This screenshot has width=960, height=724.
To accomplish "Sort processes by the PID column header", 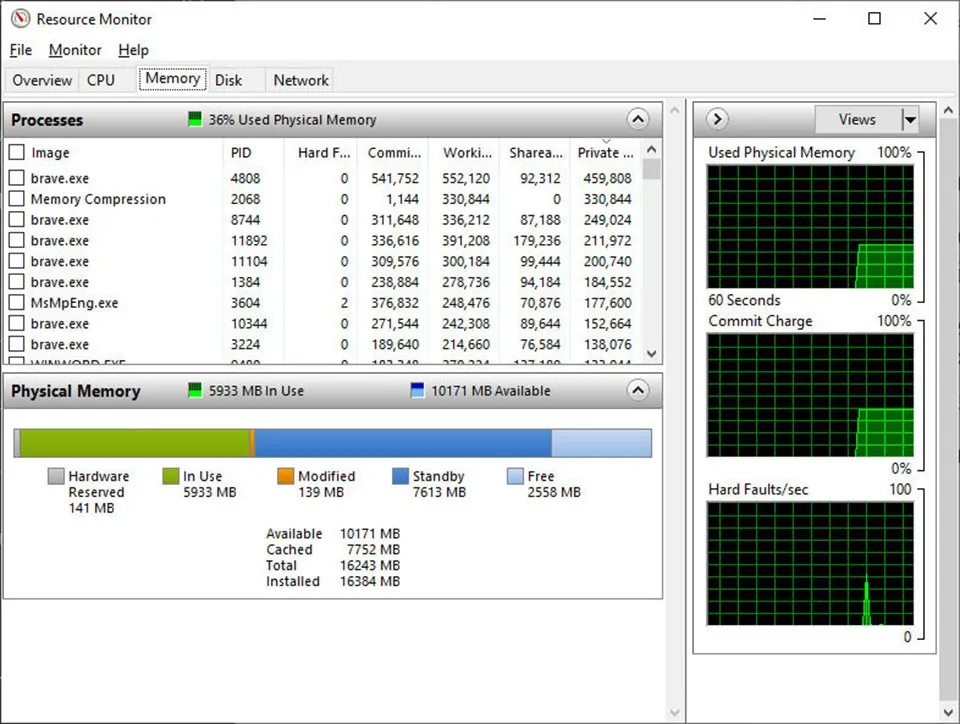I will click(240, 152).
